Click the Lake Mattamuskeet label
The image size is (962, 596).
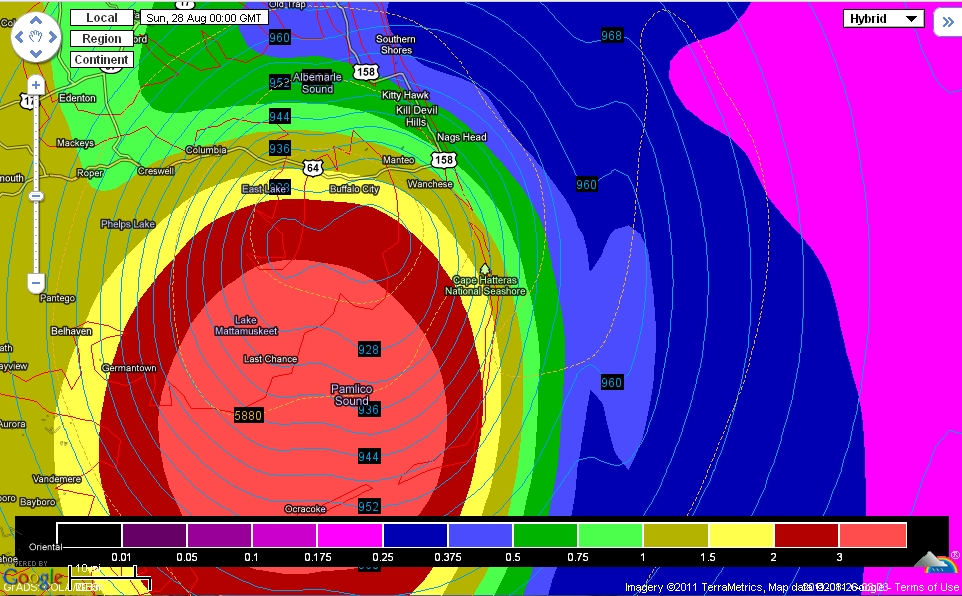coord(246,325)
